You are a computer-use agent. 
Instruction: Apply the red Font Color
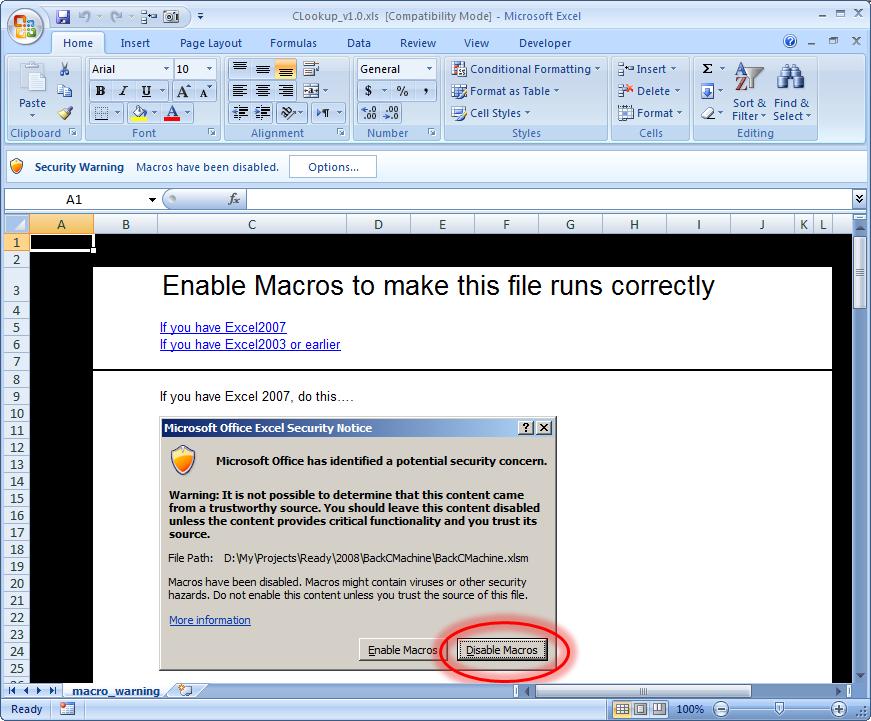(x=172, y=113)
